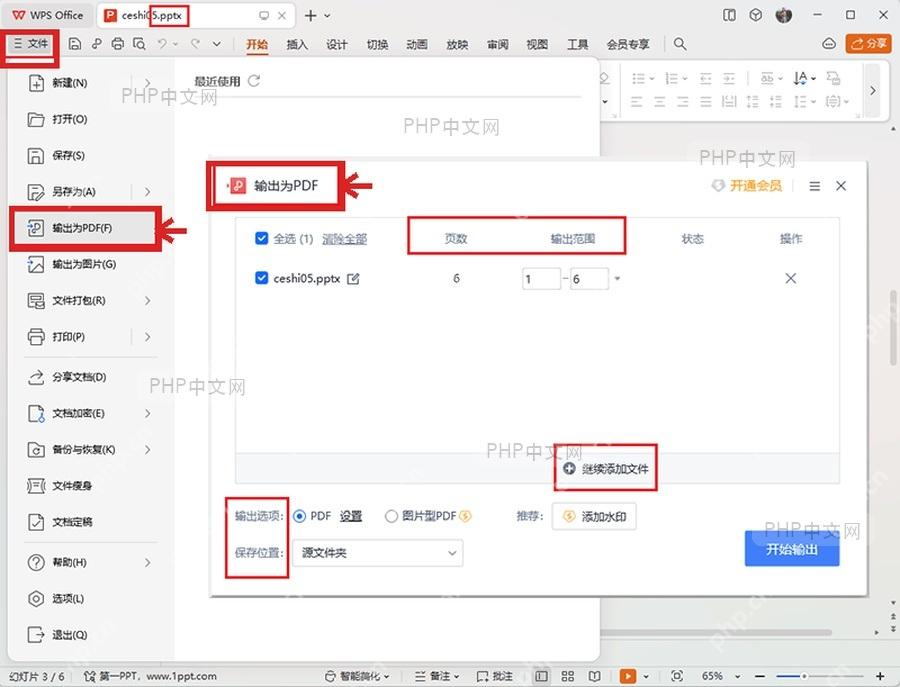Remove ceshi05.pptx with the X icon
The width and height of the screenshot is (900, 687).
pos(790,278)
